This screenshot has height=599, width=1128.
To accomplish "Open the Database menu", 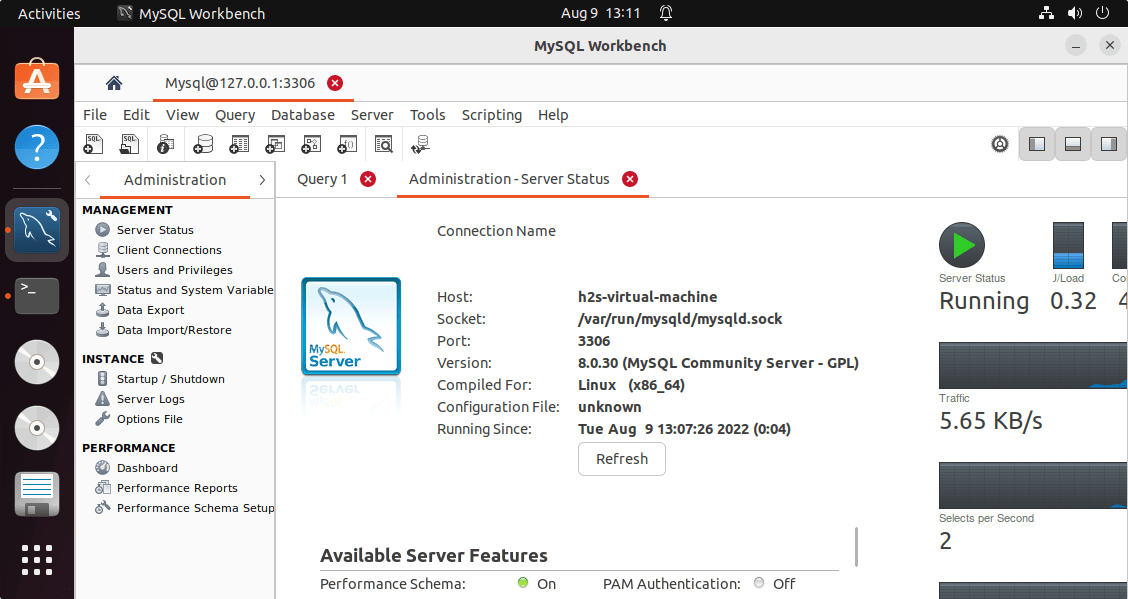I will (x=302, y=115).
